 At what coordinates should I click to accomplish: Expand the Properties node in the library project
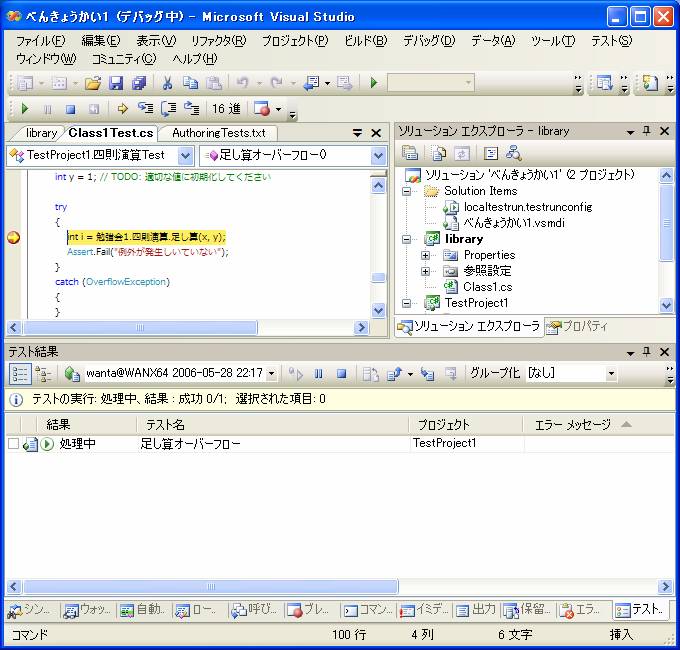426,255
